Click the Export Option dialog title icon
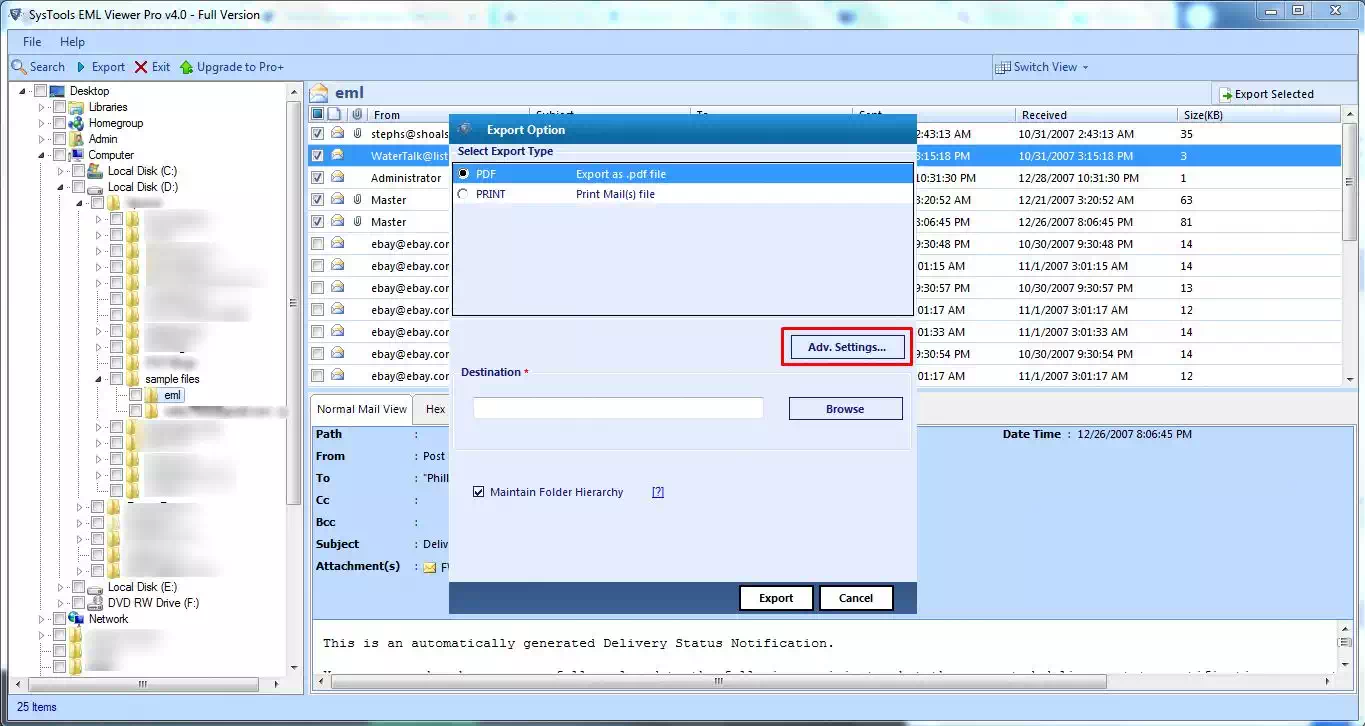This screenshot has height=726, width=1365. coord(465,129)
